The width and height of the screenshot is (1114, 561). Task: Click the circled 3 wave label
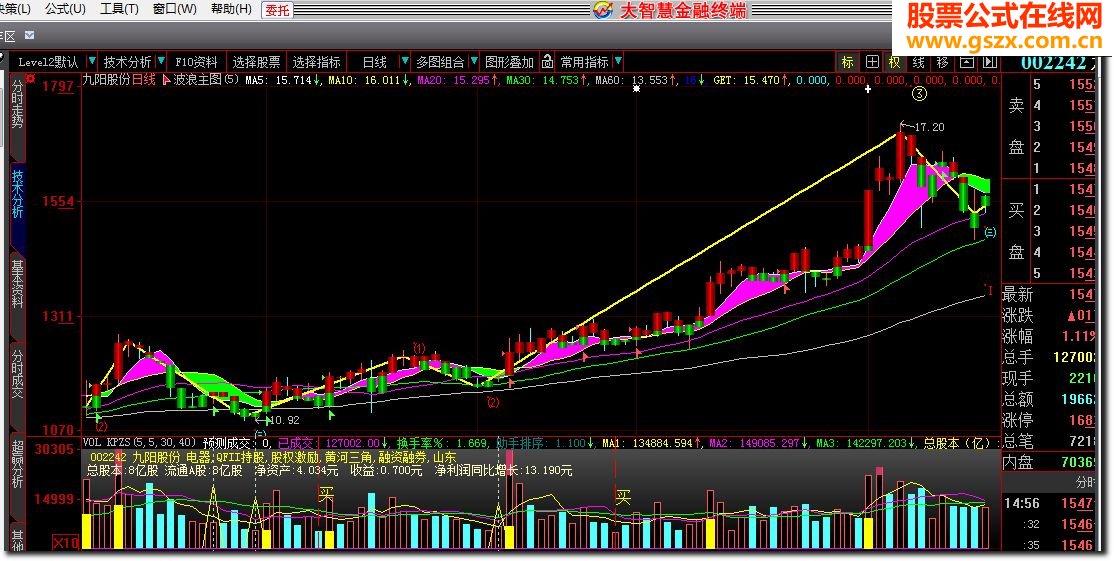click(x=919, y=94)
